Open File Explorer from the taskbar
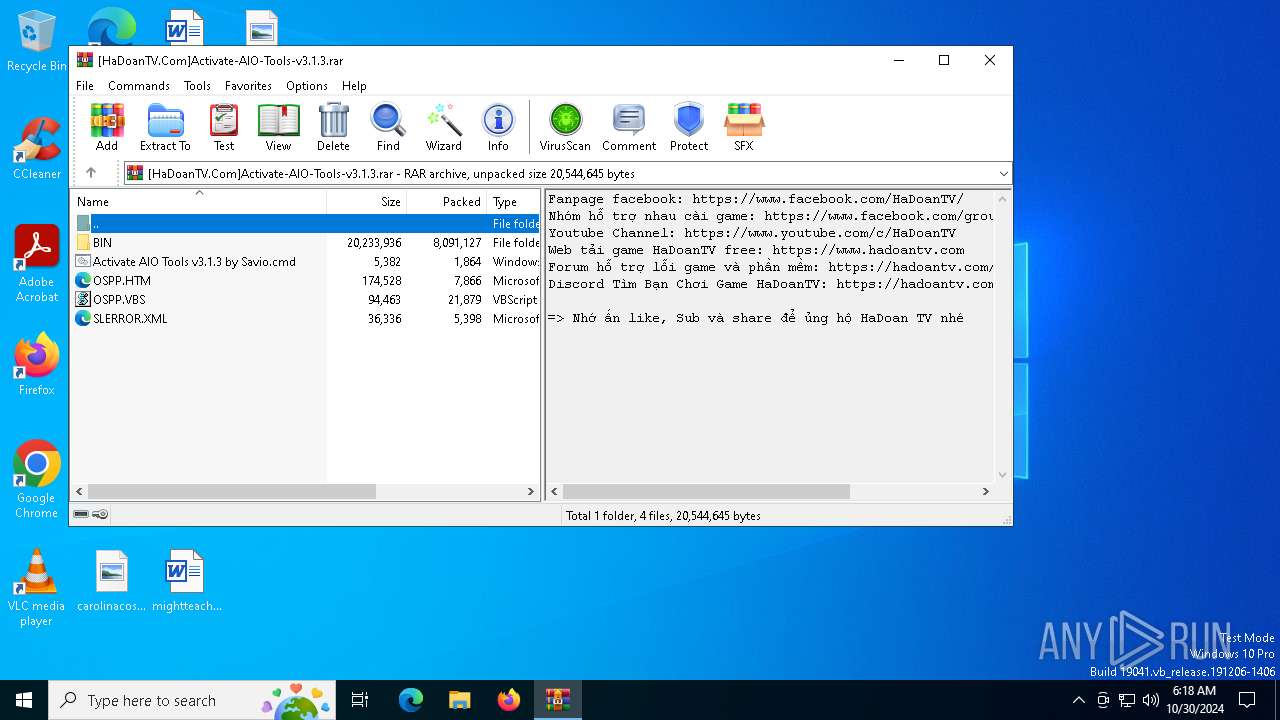 click(x=460, y=700)
